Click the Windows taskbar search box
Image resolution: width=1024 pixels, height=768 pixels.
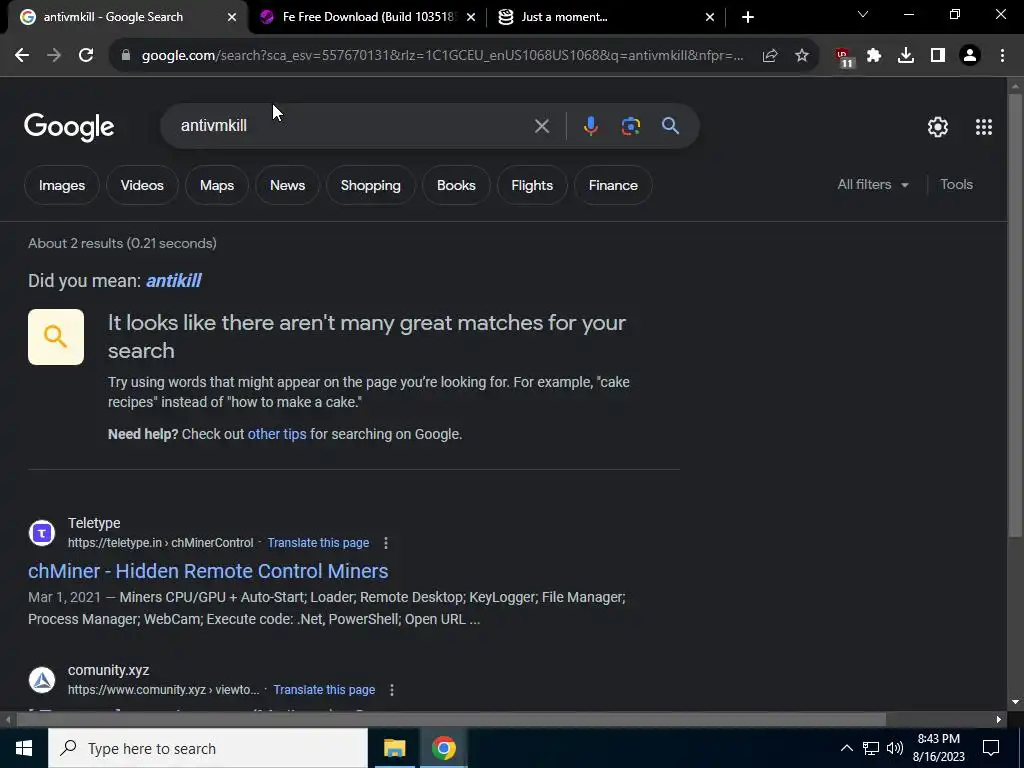pyautogui.click(x=208, y=748)
